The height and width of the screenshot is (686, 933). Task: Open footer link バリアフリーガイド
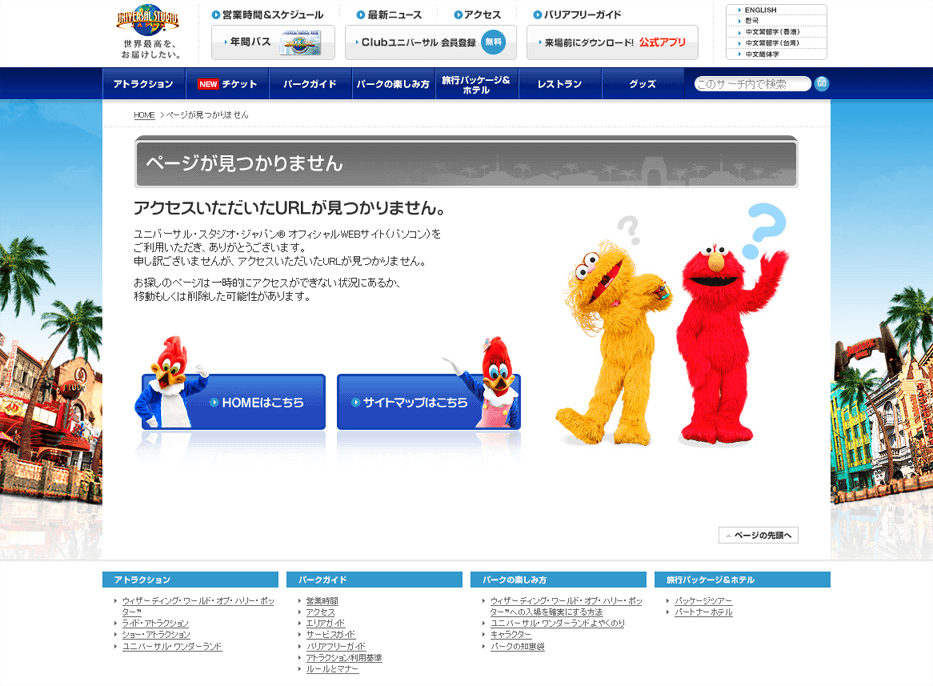coord(336,646)
